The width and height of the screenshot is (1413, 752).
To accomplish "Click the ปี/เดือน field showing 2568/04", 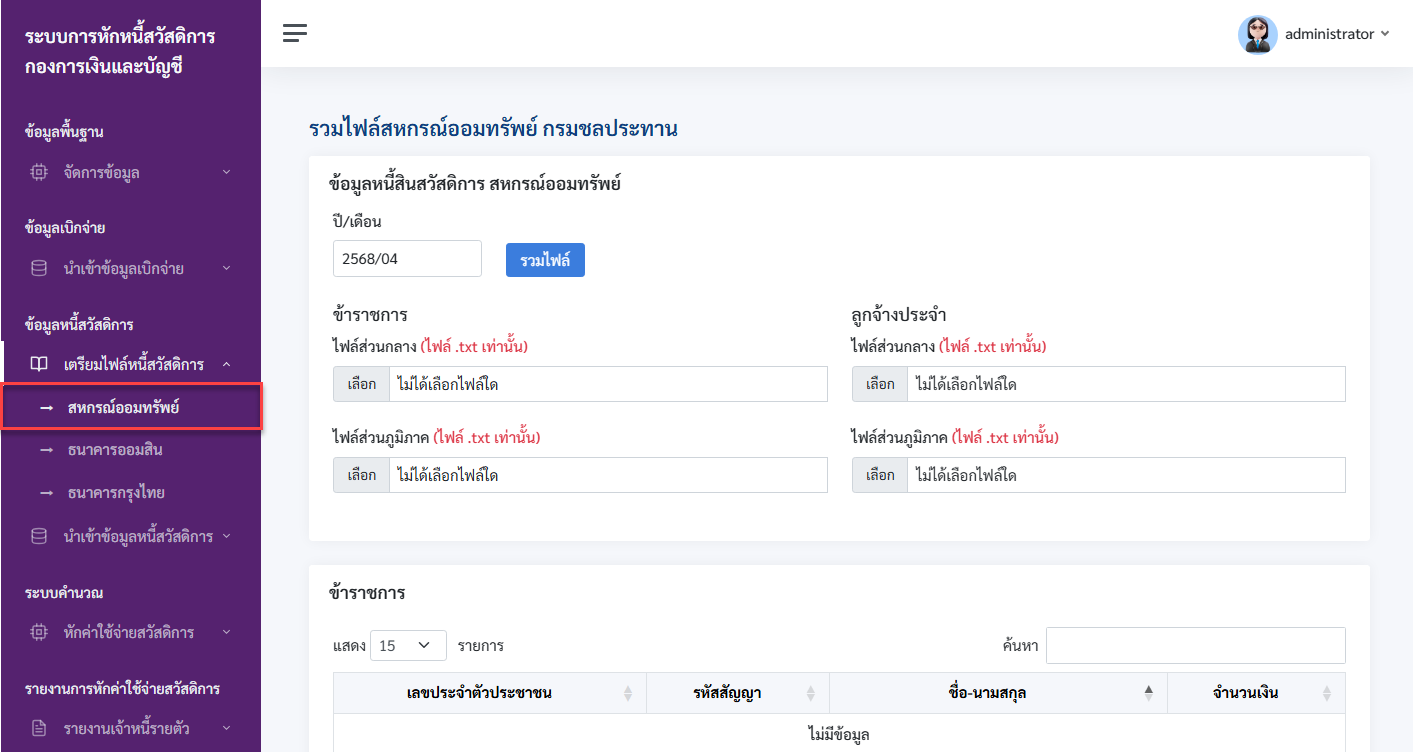I will coord(407,258).
